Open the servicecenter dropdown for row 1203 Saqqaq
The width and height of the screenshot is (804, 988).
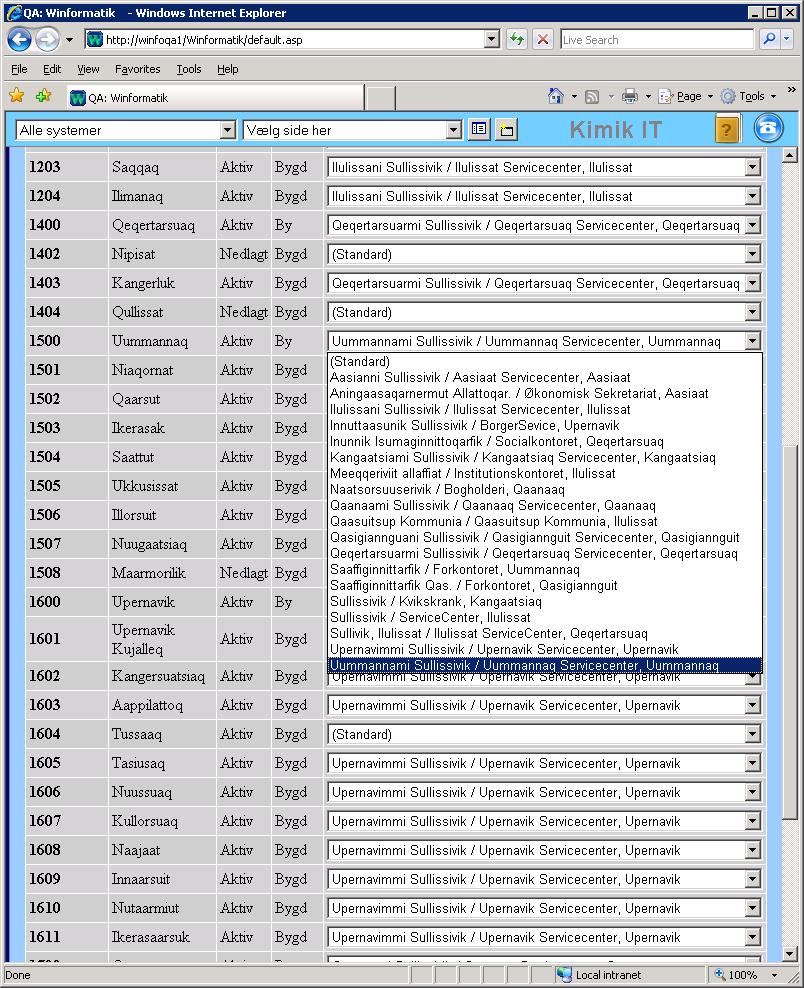752,167
